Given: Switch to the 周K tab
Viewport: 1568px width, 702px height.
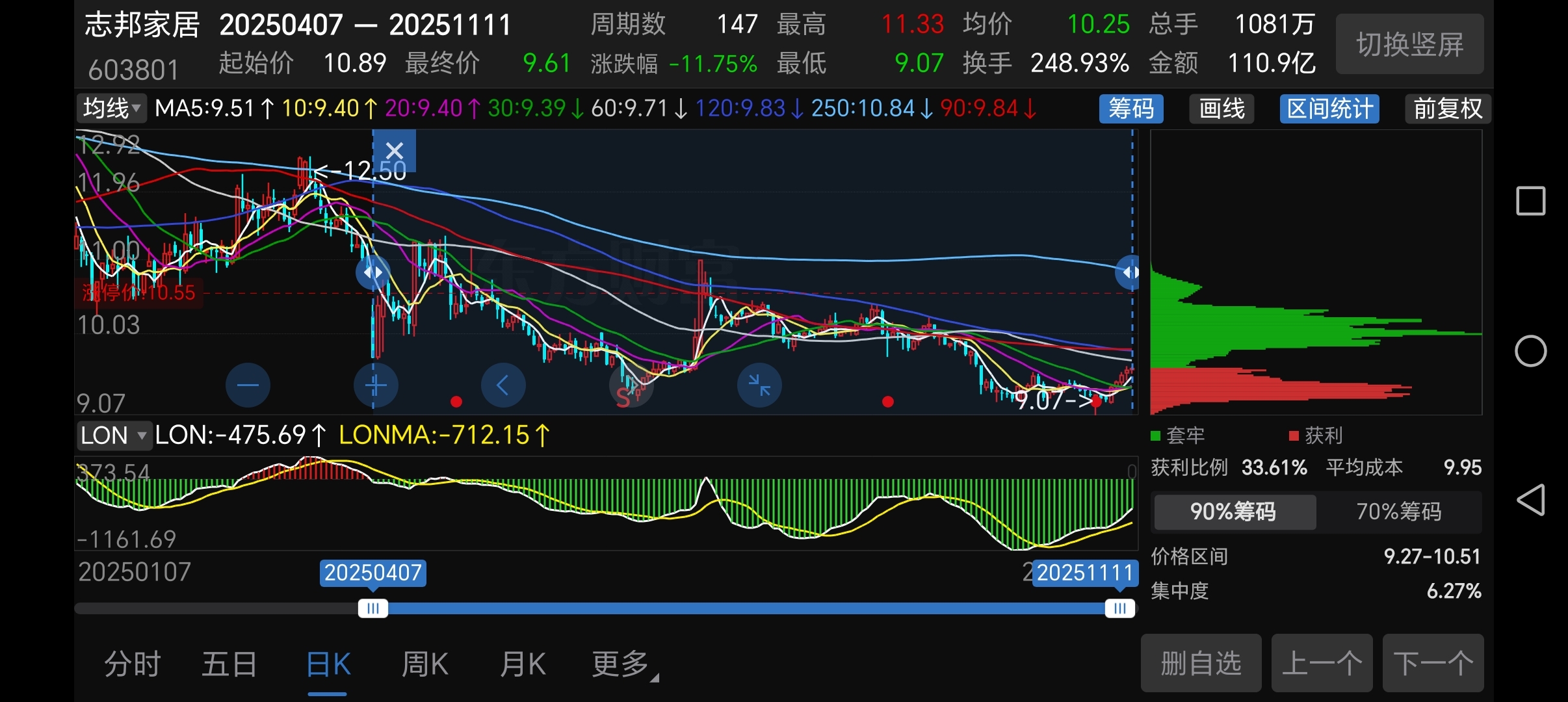Looking at the screenshot, I should coord(425,664).
